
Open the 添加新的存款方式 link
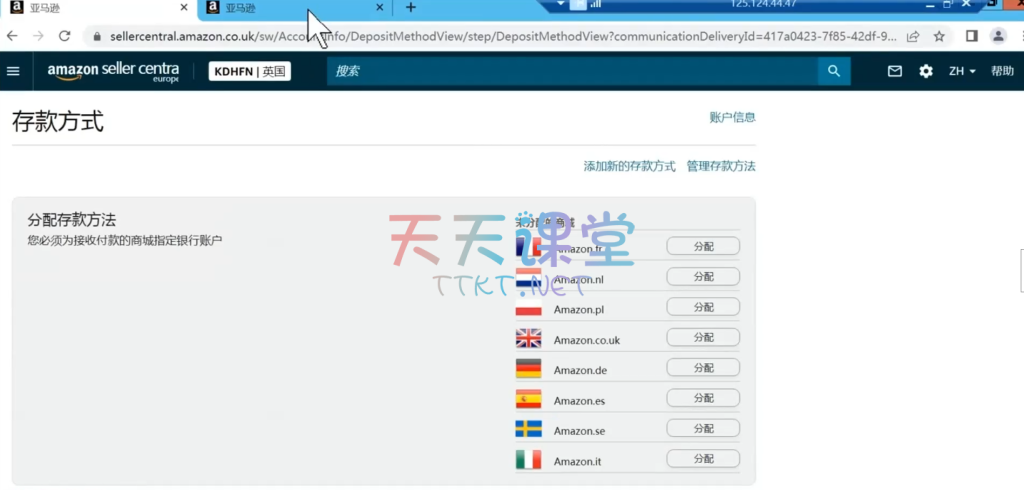pos(629,166)
